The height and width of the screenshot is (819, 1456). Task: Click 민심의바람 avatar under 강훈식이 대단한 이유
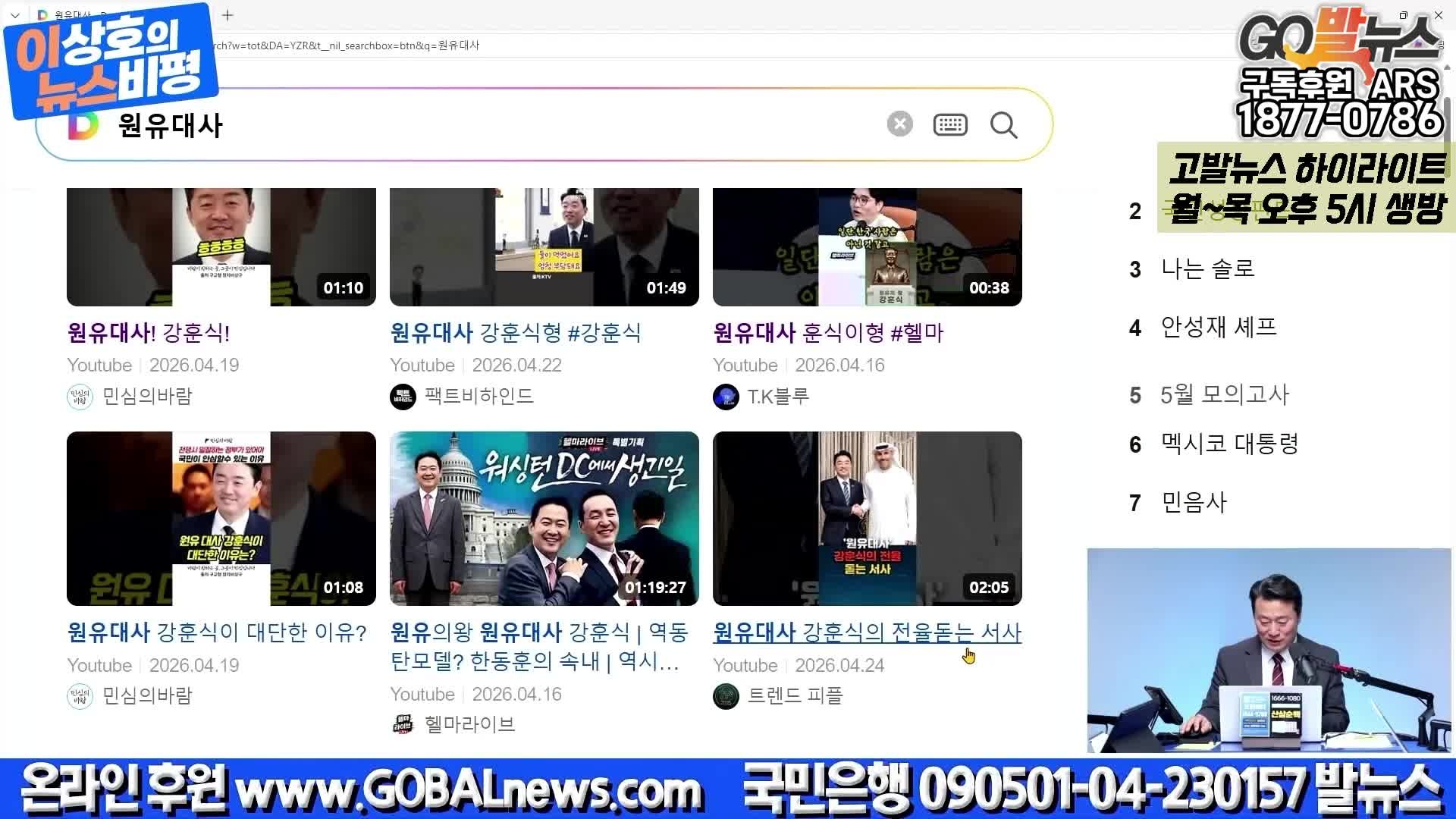[80, 696]
